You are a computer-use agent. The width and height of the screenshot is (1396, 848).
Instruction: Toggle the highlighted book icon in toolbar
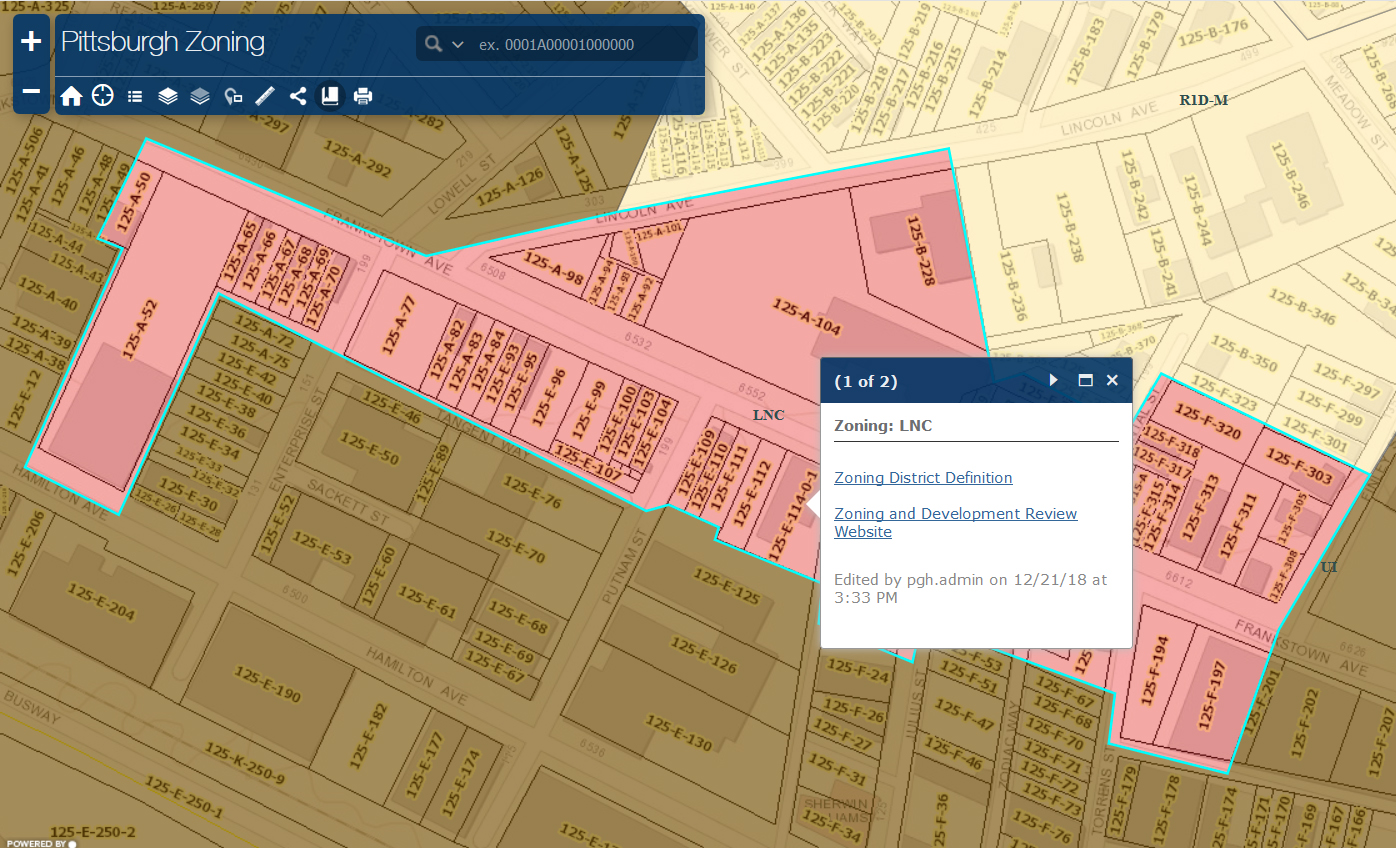tap(330, 96)
